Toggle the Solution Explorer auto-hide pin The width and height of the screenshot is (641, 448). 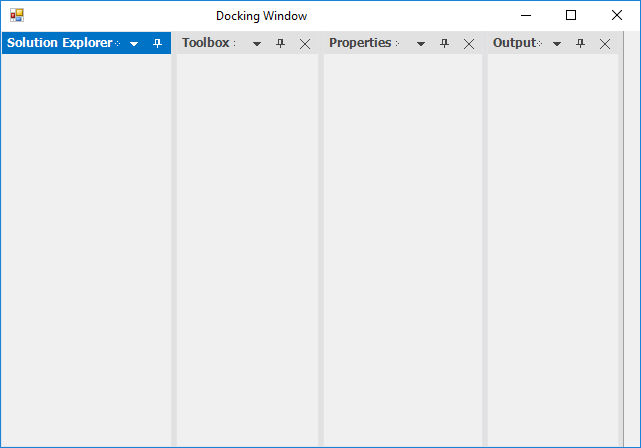click(x=157, y=43)
